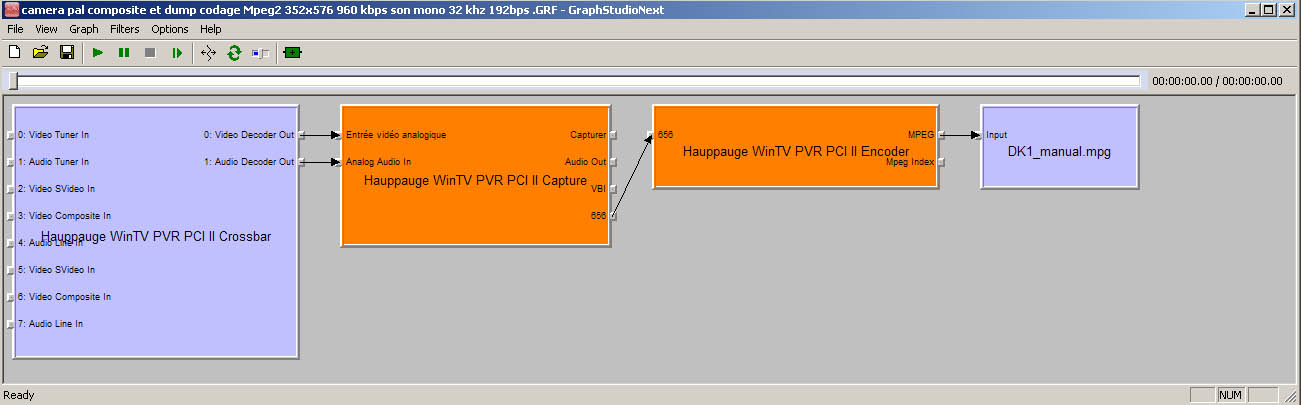Open the File menu
Viewport: 1301px width, 405px height.
pyautogui.click(x=15, y=29)
